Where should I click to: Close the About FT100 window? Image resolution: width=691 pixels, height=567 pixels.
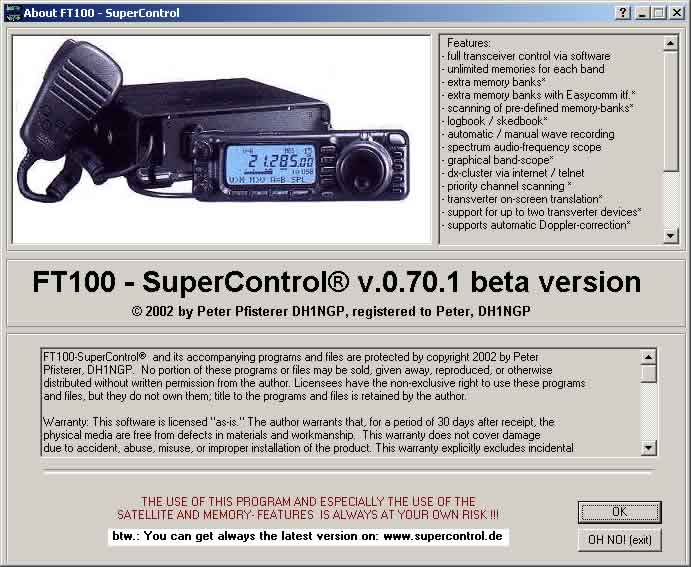tap(677, 12)
